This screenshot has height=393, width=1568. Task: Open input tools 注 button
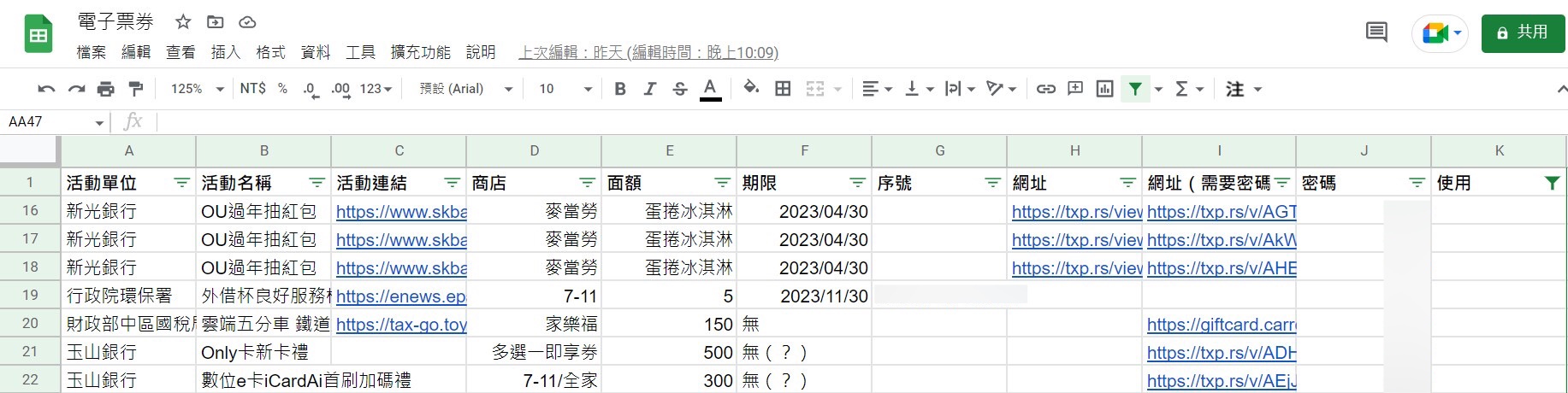click(x=1235, y=89)
